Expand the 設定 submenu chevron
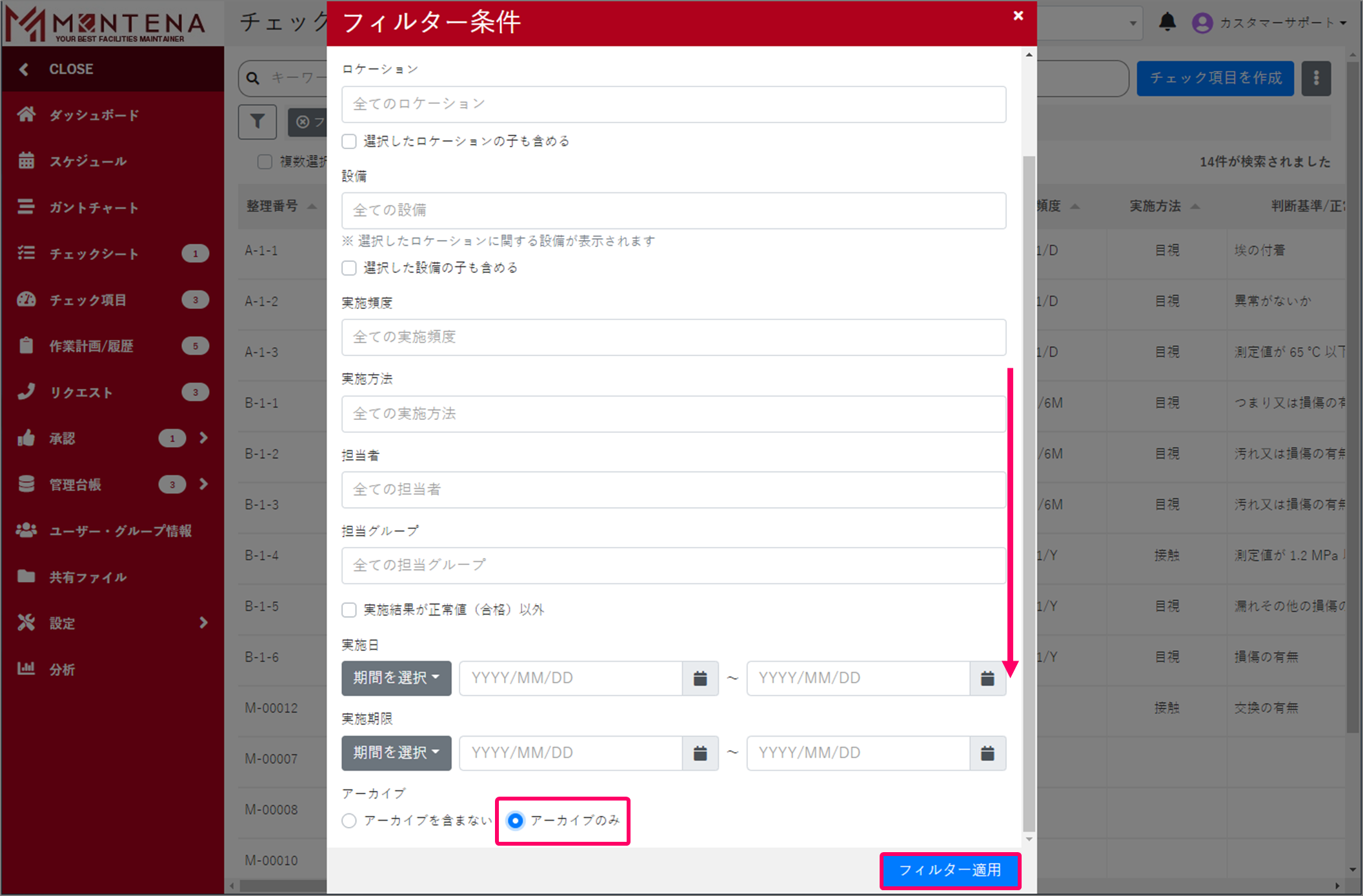The width and height of the screenshot is (1363, 896). point(204,622)
